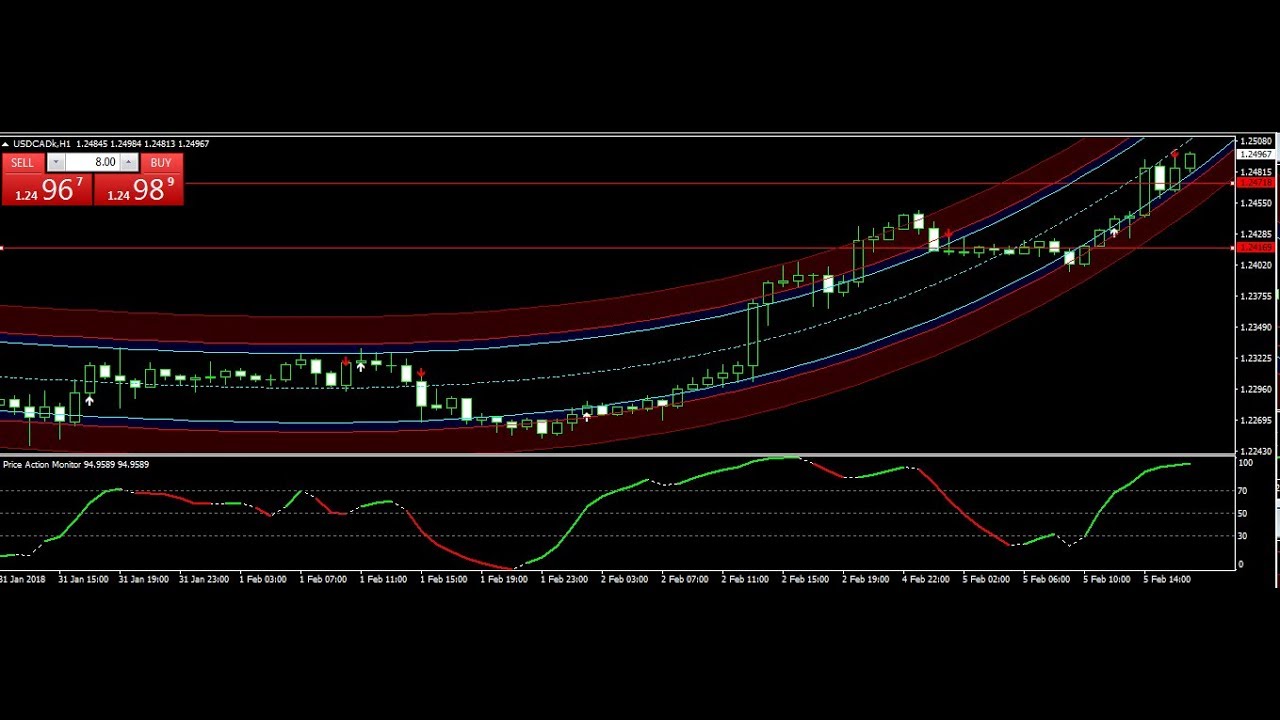
Task: Click the 1 Feb 03:00 time label
Action: [264, 579]
